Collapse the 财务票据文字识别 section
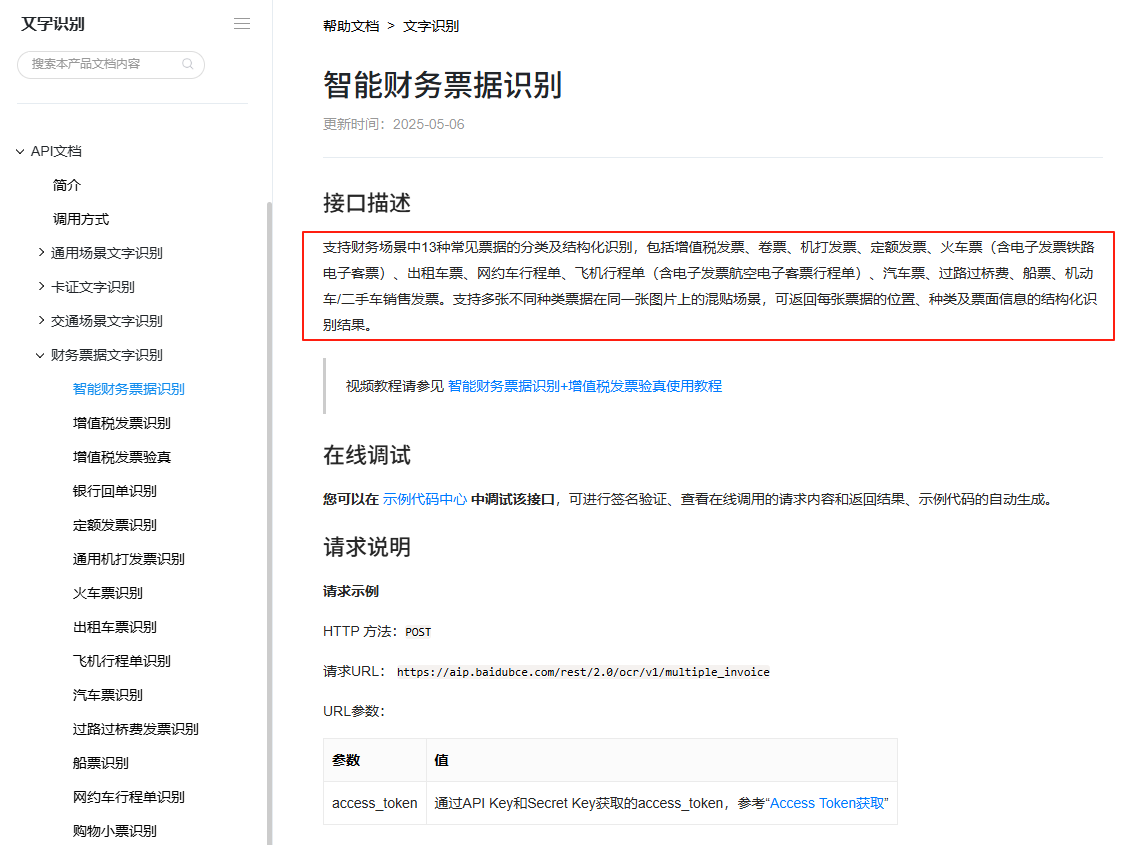The height and width of the screenshot is (845, 1142). point(41,355)
